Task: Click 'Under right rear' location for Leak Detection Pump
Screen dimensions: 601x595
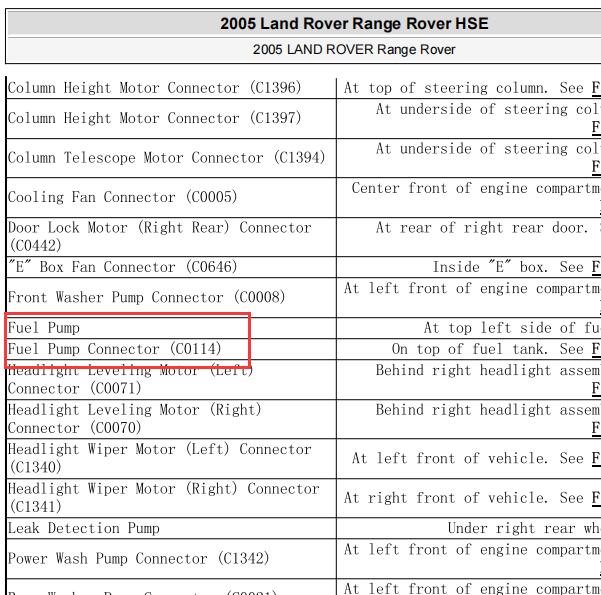Action: [x=511, y=528]
